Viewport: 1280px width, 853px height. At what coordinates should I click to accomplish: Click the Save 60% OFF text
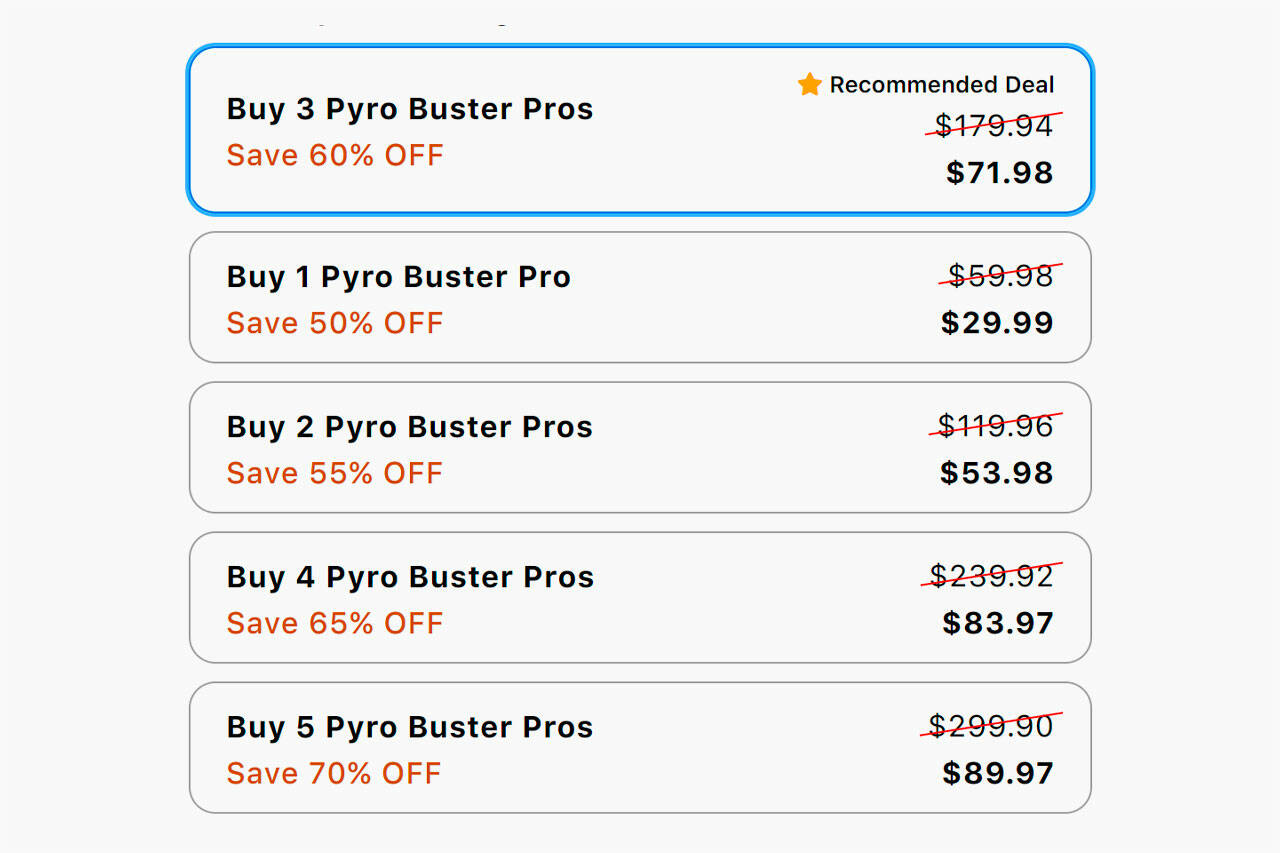coord(334,155)
